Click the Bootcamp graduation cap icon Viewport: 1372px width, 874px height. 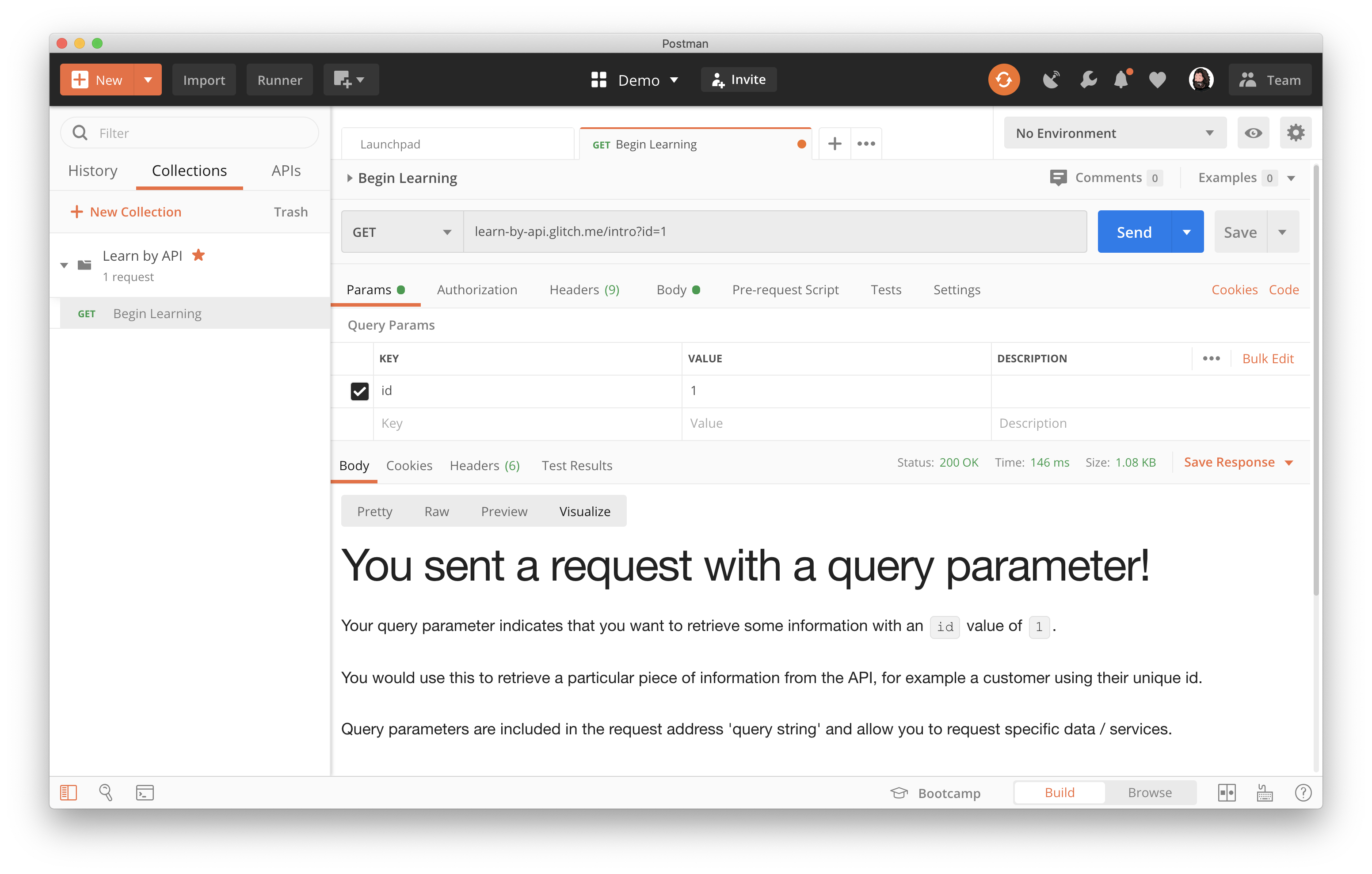[899, 793]
